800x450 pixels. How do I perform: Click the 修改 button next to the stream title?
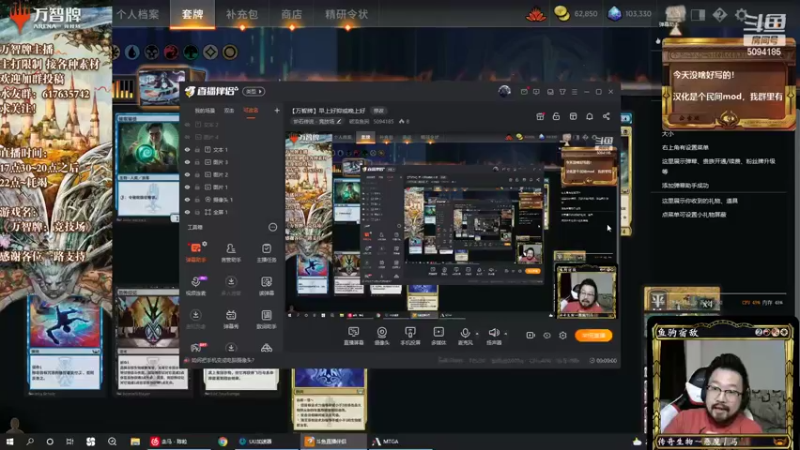coord(379,111)
